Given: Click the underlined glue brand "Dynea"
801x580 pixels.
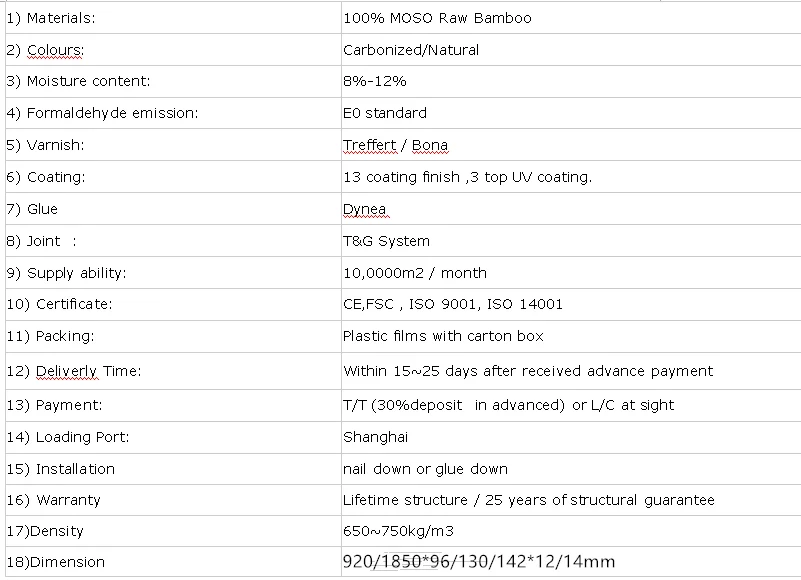Looking at the screenshot, I should click(x=364, y=209).
